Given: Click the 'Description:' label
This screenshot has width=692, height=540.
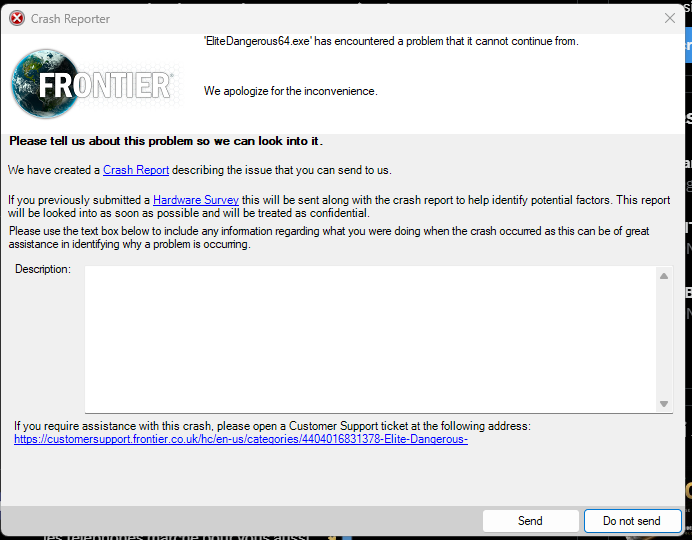Looking at the screenshot, I should [43, 269].
